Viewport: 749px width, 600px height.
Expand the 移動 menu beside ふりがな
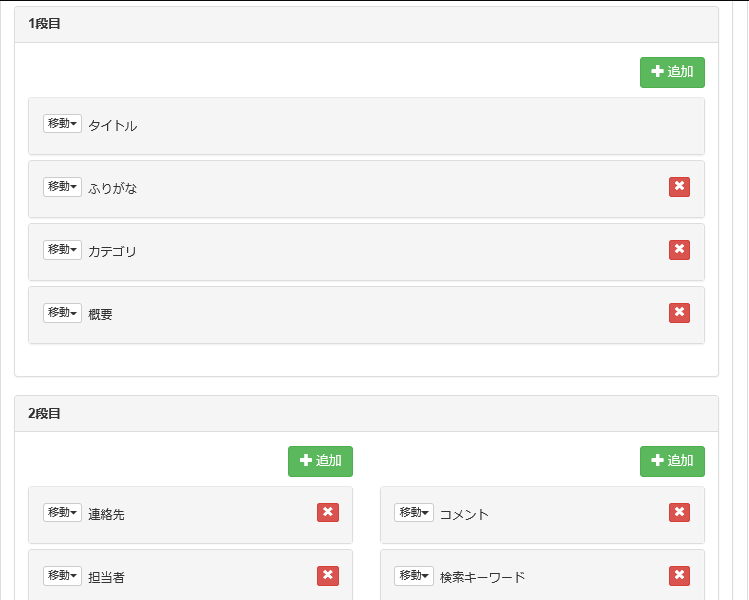[62, 187]
